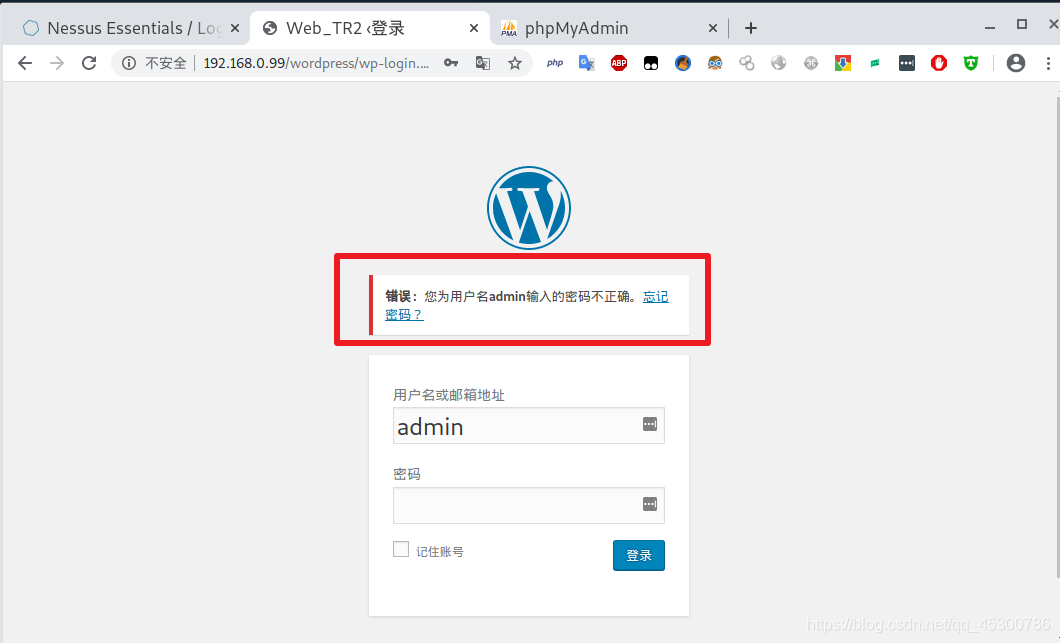The width and height of the screenshot is (1060, 643).
Task: Follow the 忘记密码？ link
Action: [655, 297]
